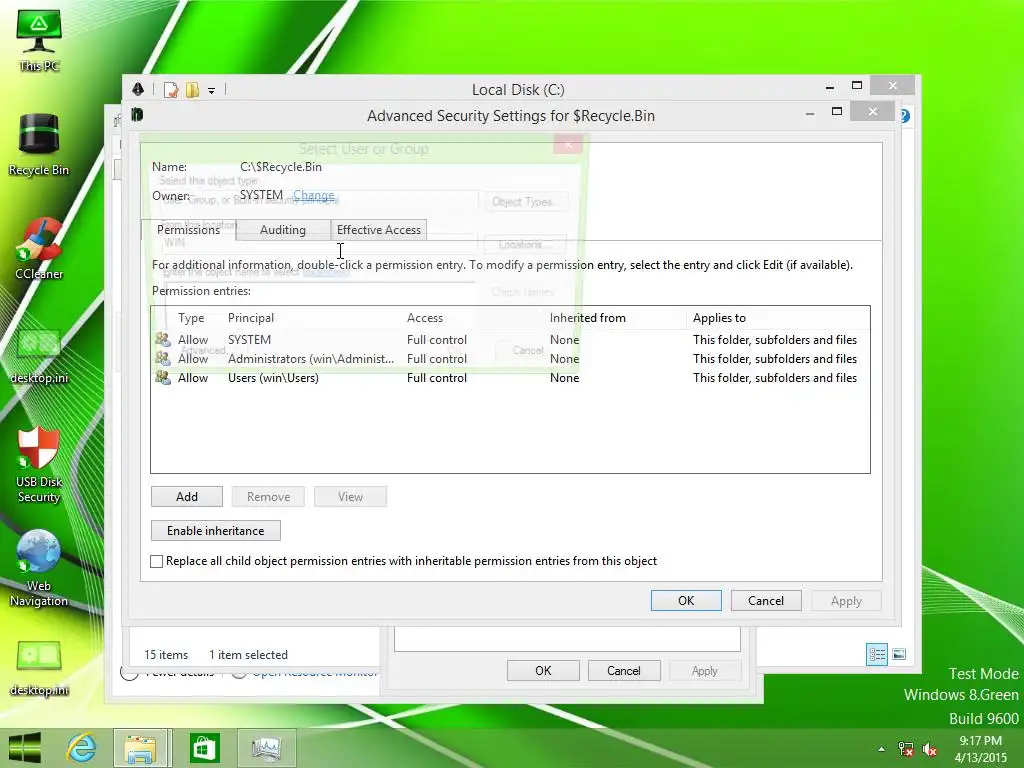Click Advanced Security Settings window icon
The image size is (1024, 768).
pyautogui.click(x=137, y=115)
